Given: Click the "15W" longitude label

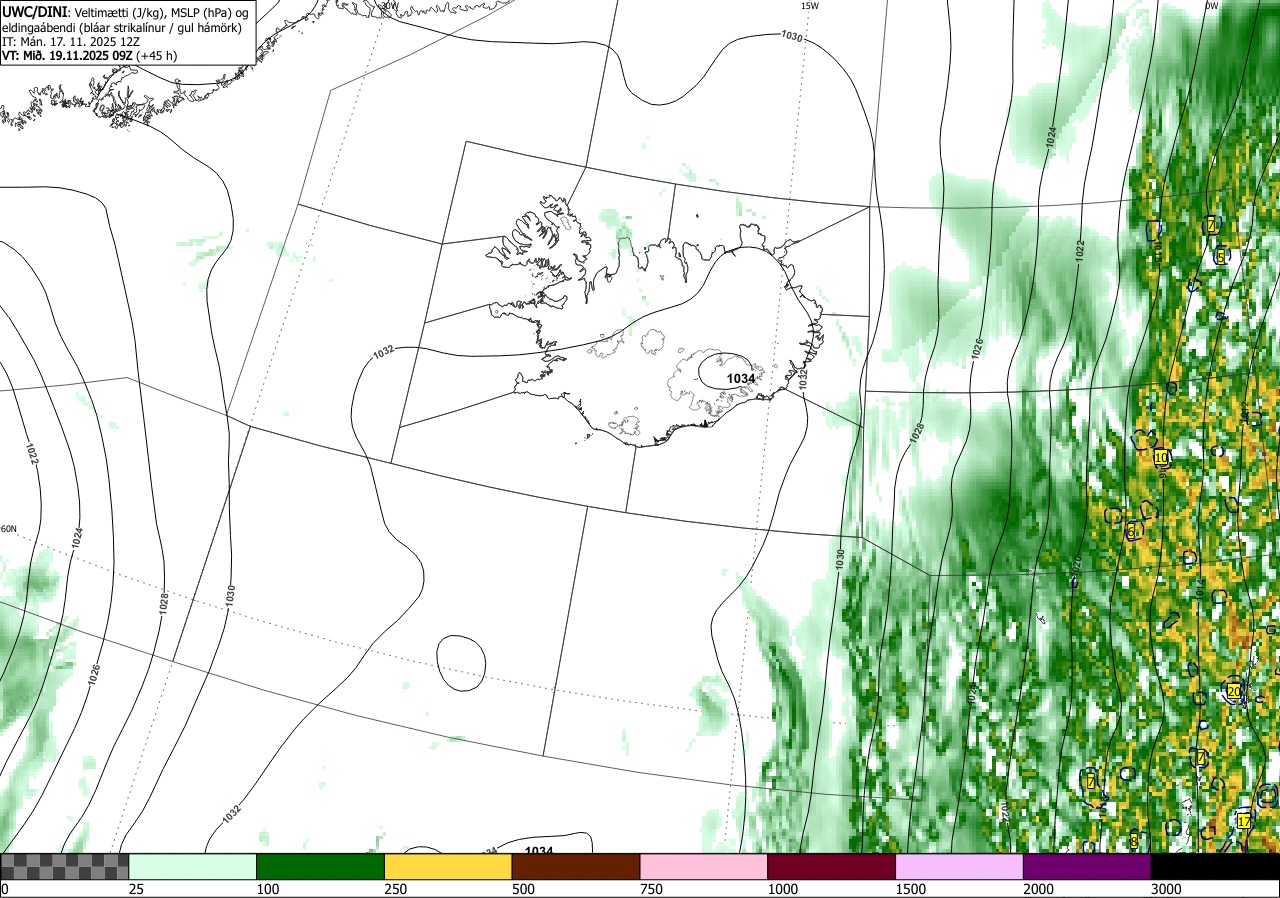Looking at the screenshot, I should click(810, 6).
